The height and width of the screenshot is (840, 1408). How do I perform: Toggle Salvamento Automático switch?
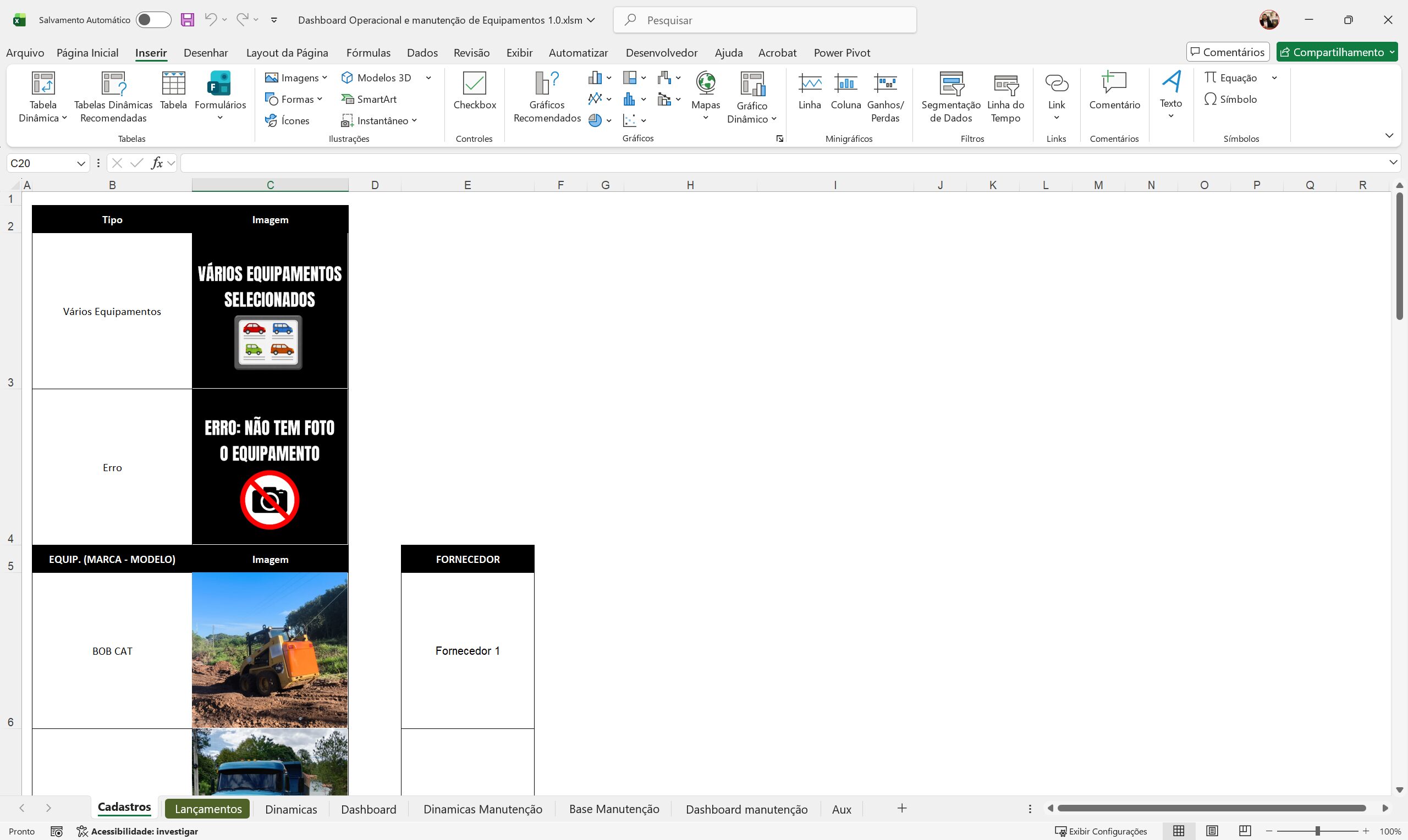coord(153,20)
